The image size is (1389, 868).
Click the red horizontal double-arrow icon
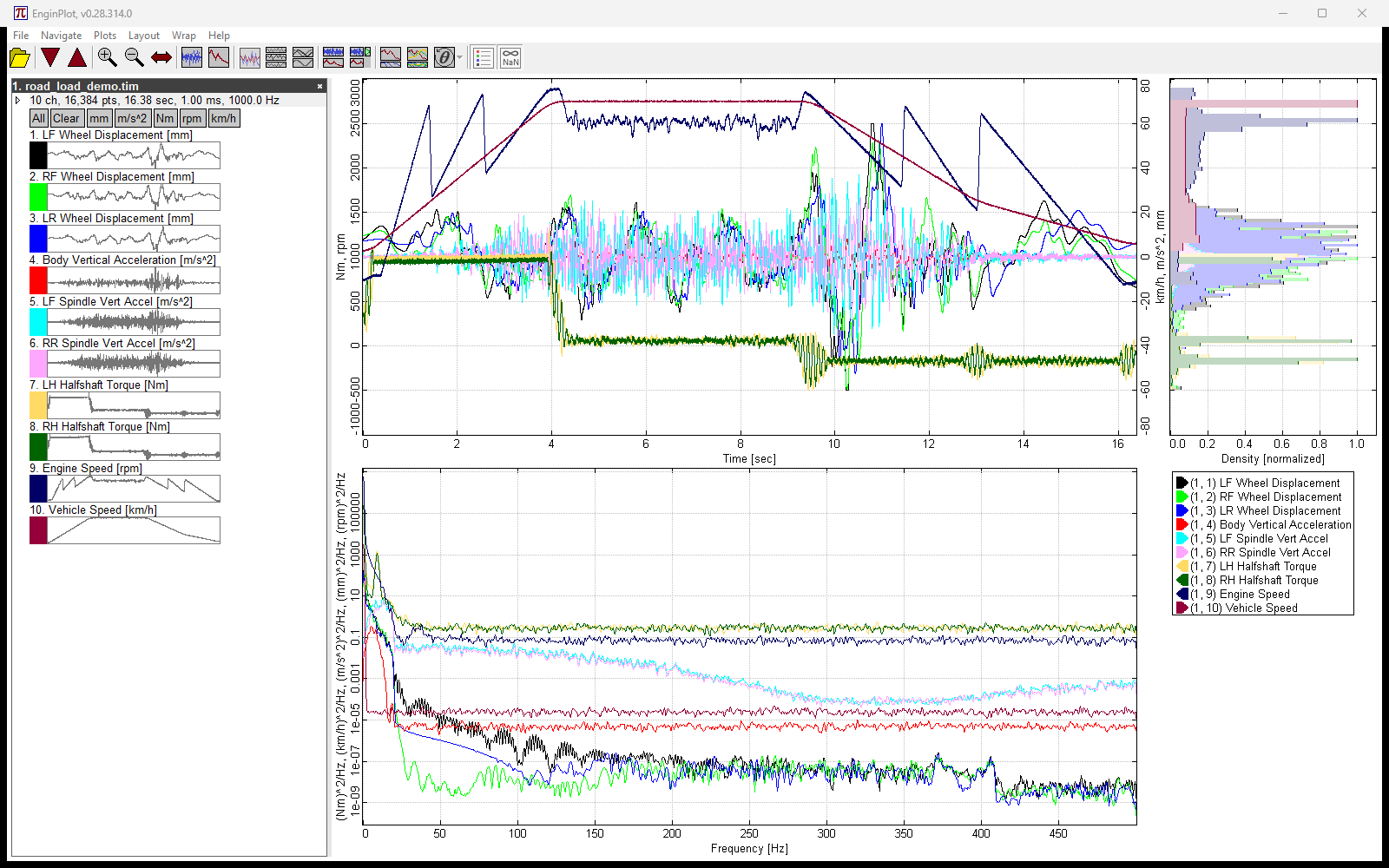pos(161,58)
